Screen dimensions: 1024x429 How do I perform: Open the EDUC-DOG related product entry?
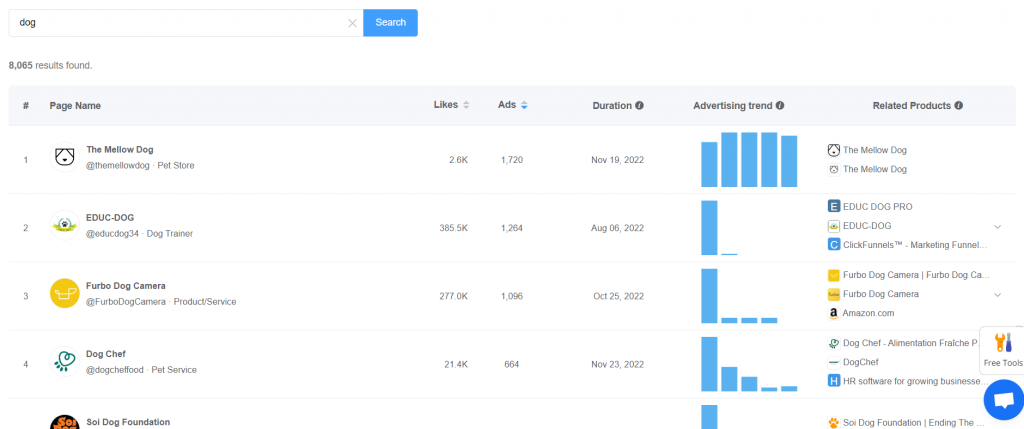[x=859, y=226]
